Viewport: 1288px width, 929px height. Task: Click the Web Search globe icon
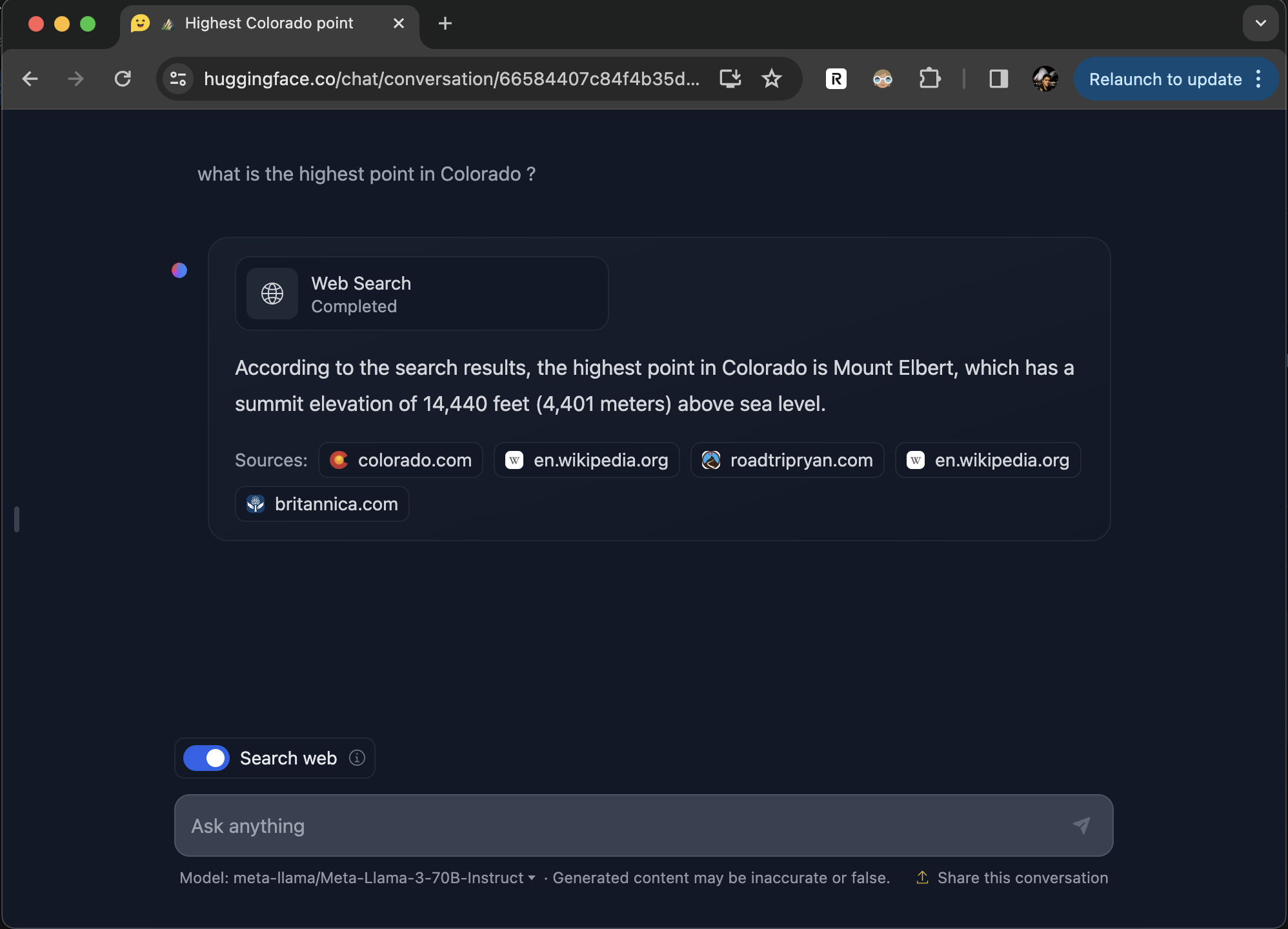click(272, 294)
